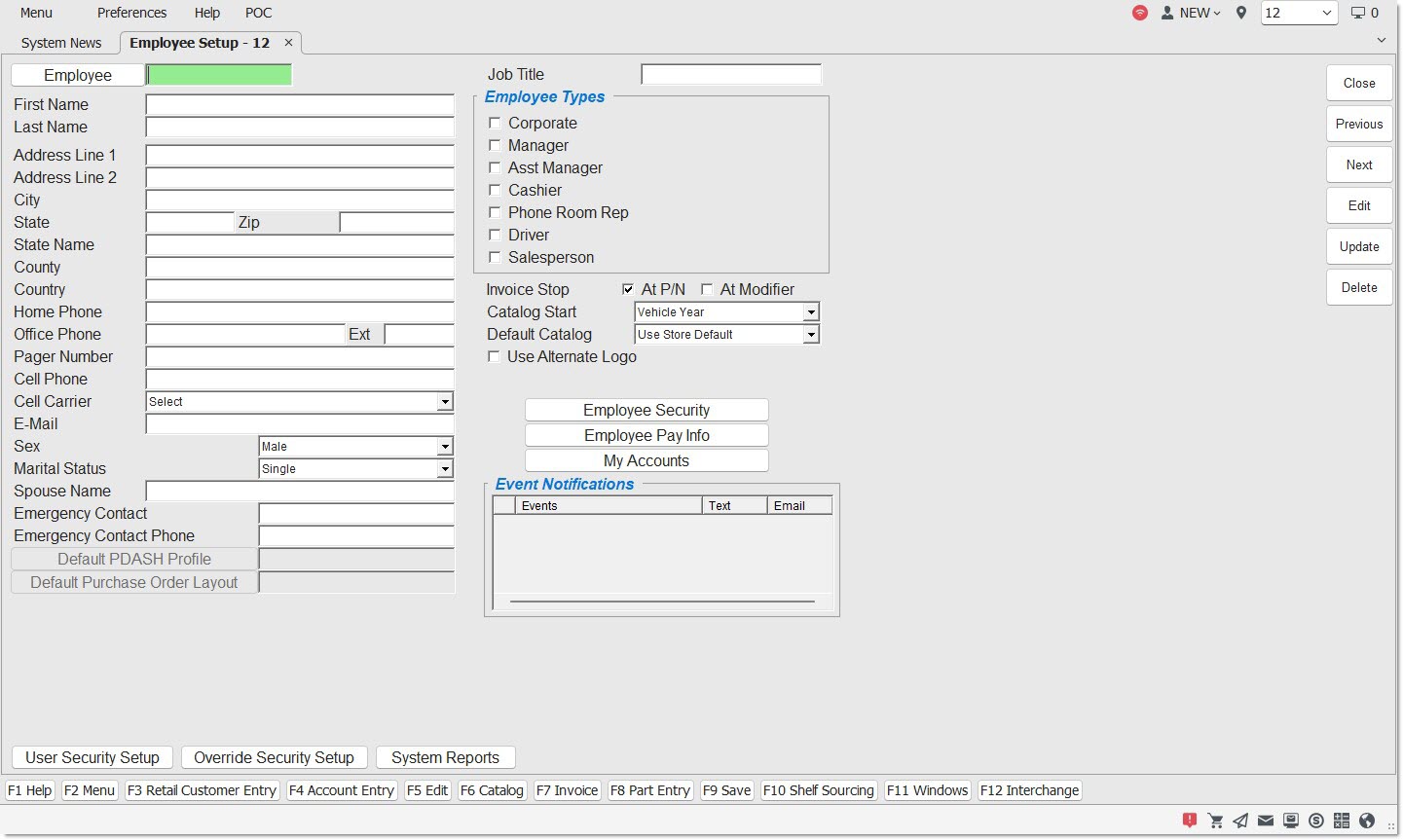The image size is (1403, 840).
Task: Open the calculator icon in status bar
Action: [1342, 821]
